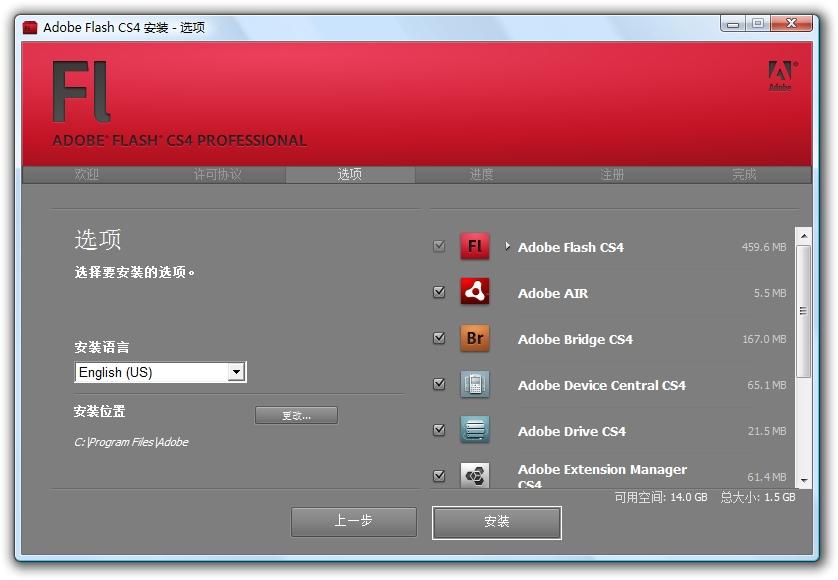Click the large Fl logo in the header
838x580 pixels.
[81, 92]
